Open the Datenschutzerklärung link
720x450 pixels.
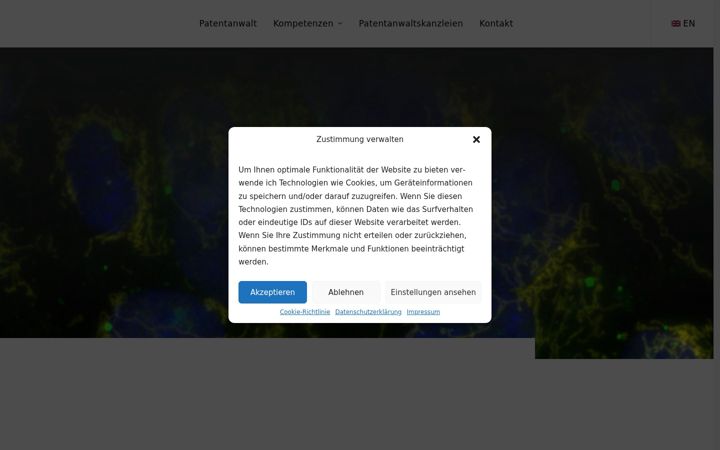pyautogui.click(x=368, y=312)
